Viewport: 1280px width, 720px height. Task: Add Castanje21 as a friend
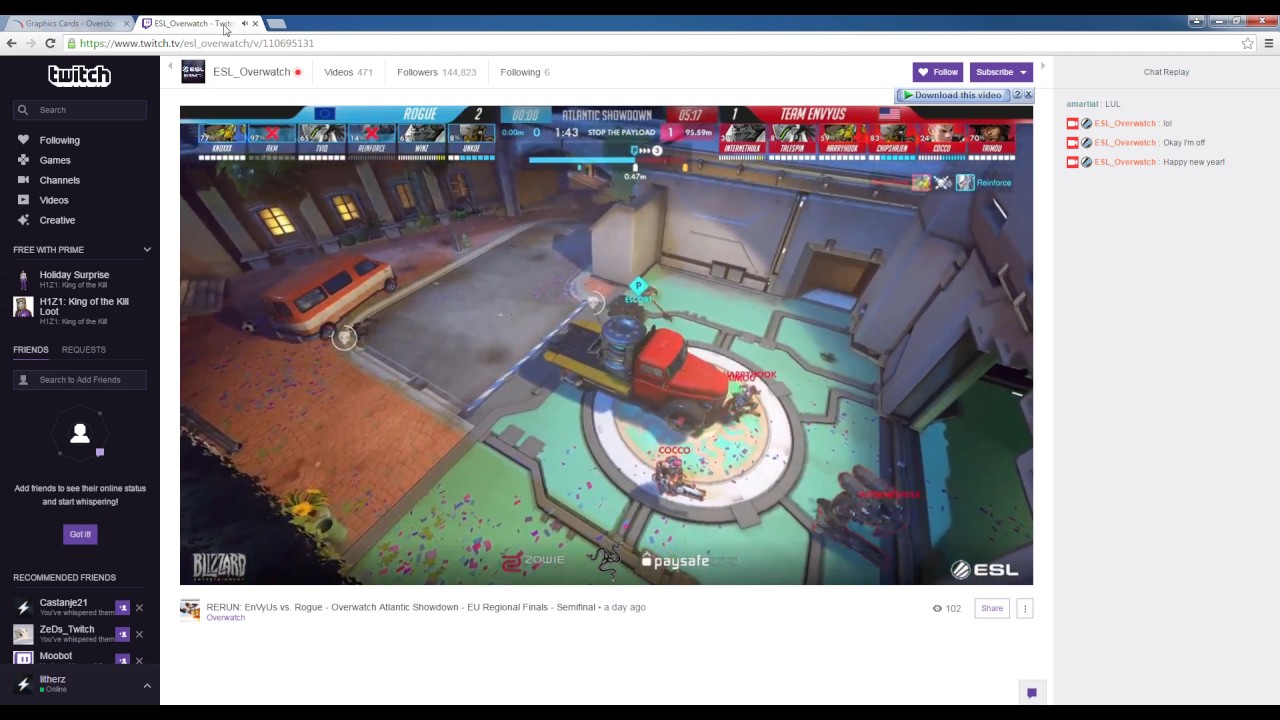point(122,607)
